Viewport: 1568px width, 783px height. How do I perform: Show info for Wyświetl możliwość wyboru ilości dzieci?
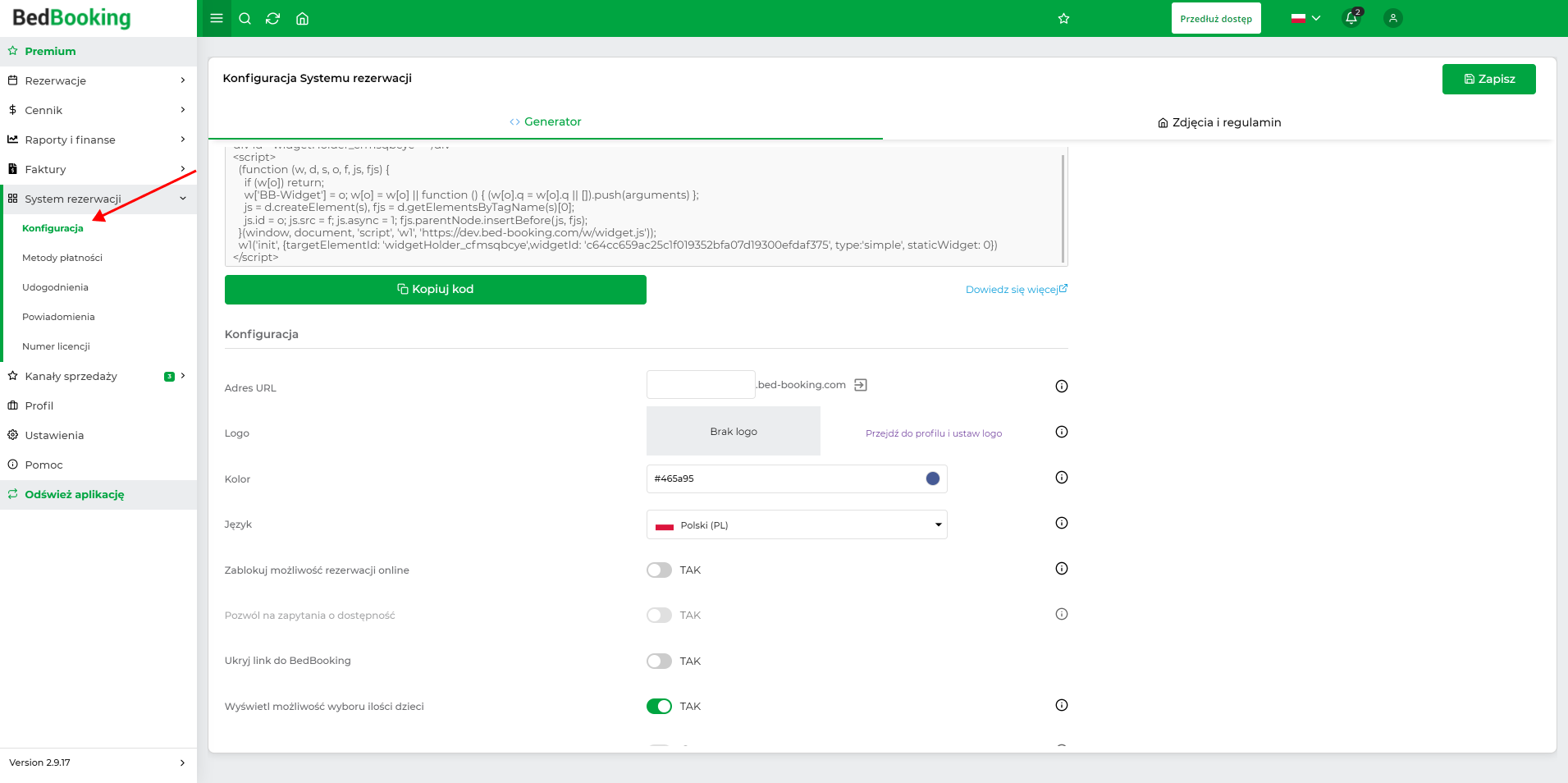[1062, 705]
